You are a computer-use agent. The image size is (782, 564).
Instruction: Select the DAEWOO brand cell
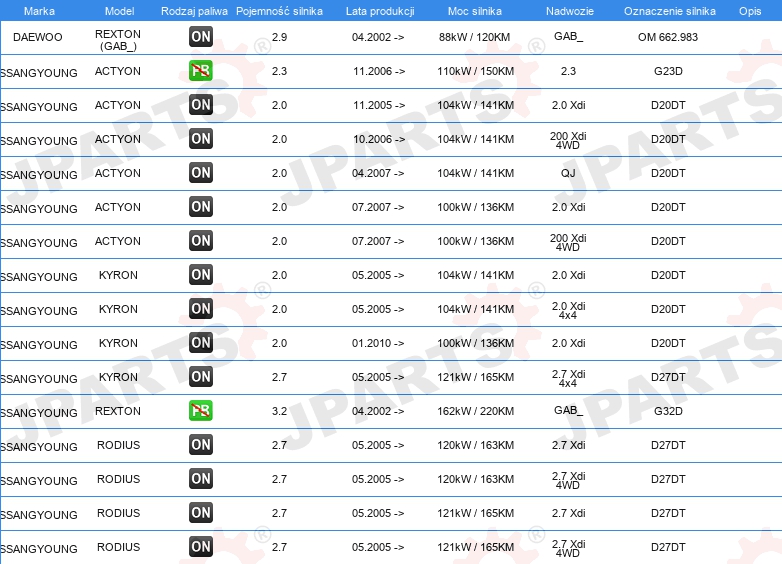pyautogui.click(x=37, y=37)
